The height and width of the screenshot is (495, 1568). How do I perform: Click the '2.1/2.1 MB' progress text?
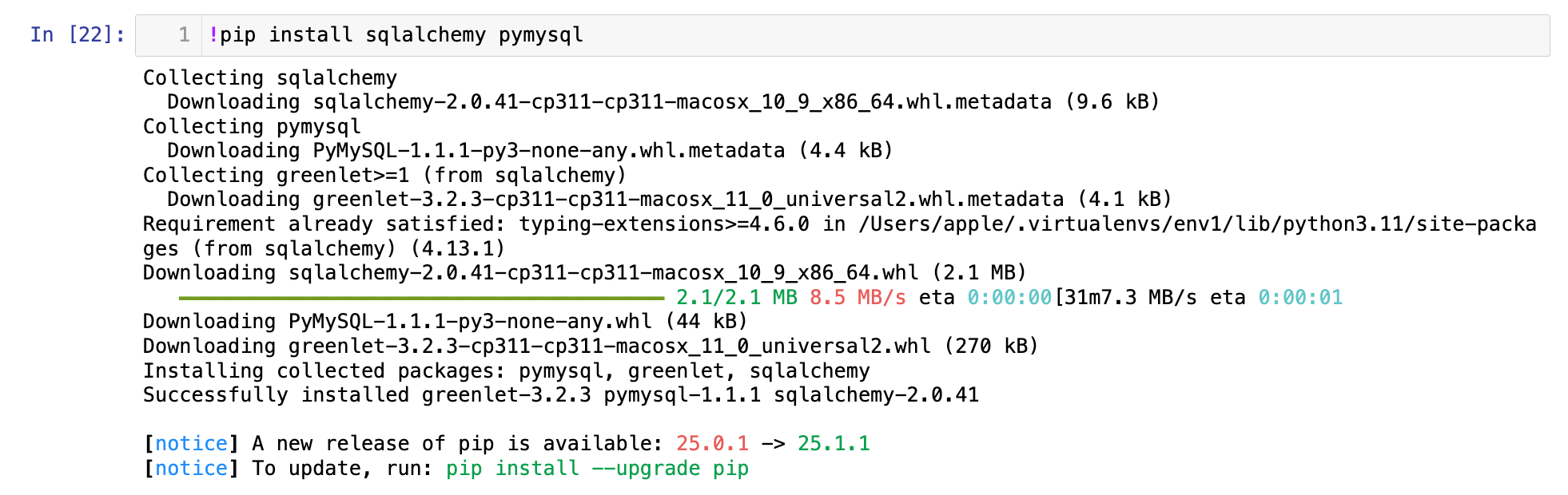click(x=736, y=298)
